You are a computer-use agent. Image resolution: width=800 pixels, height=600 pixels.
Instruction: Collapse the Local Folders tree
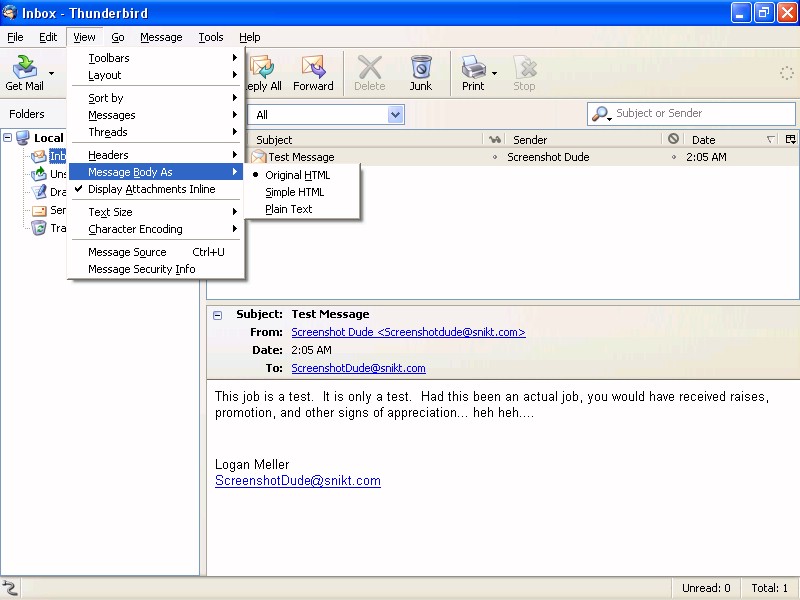tap(8, 137)
